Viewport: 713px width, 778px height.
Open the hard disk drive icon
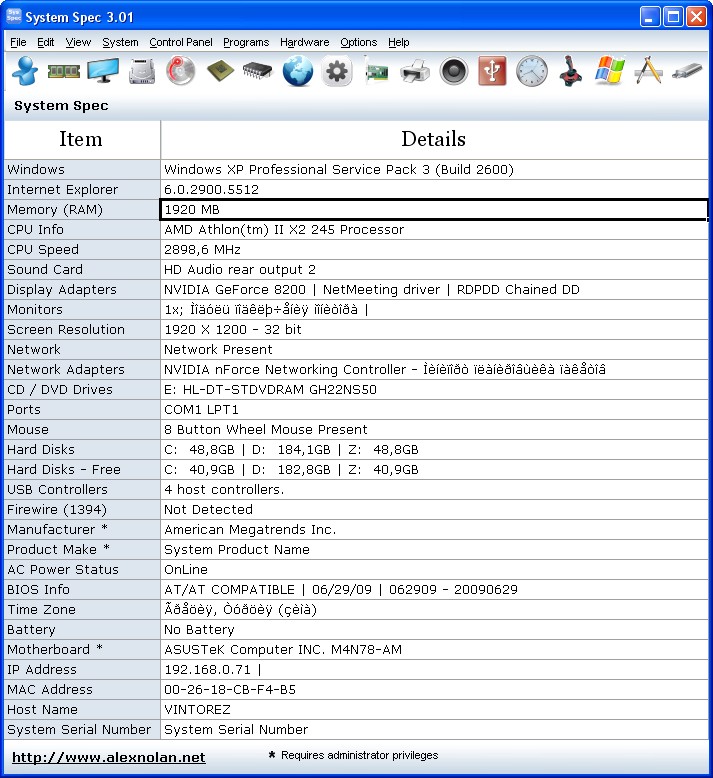(142, 71)
